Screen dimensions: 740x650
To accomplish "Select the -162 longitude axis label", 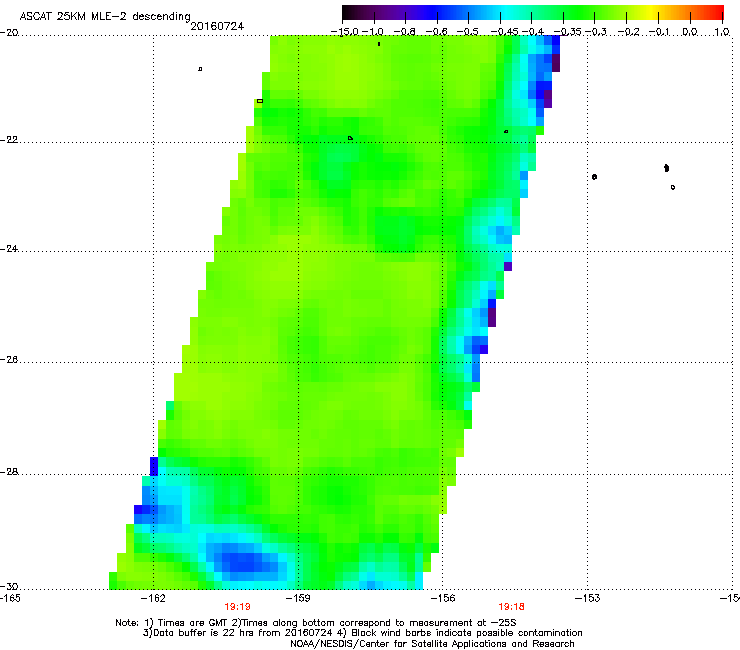I will click(153, 599).
